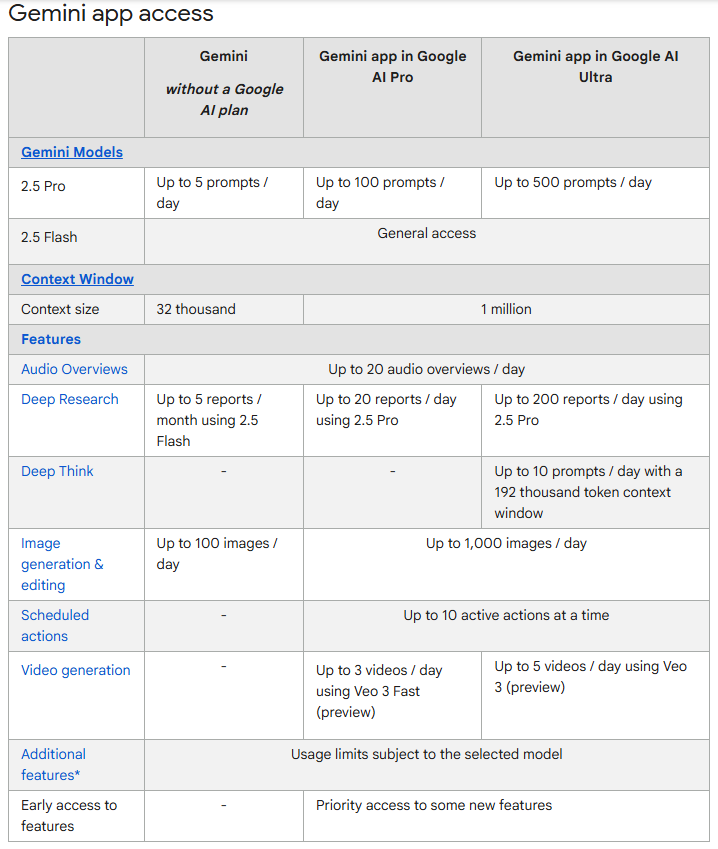Click the Features section header
718x849 pixels.
click(51, 339)
